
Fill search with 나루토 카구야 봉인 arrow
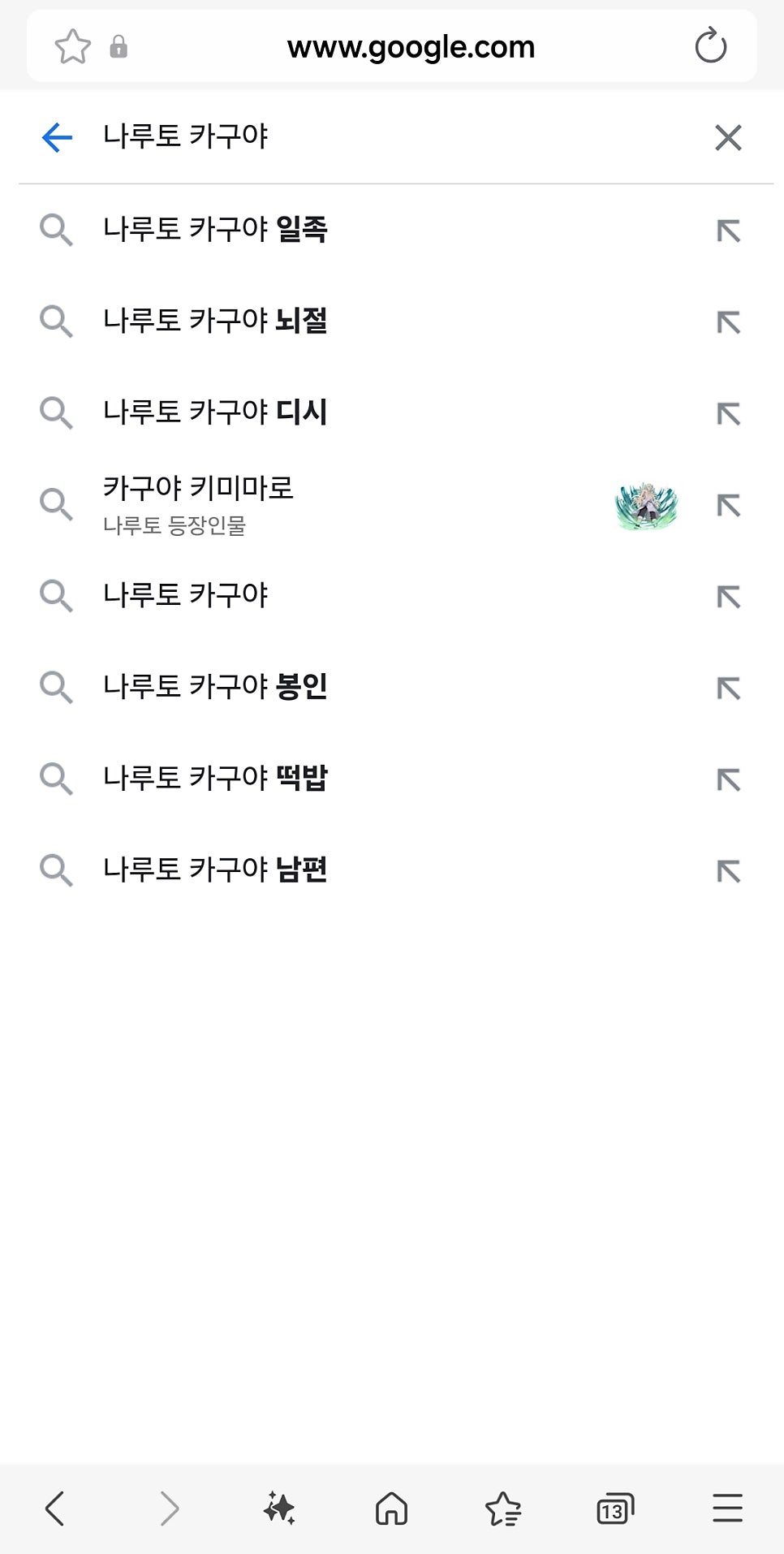pyautogui.click(x=728, y=689)
